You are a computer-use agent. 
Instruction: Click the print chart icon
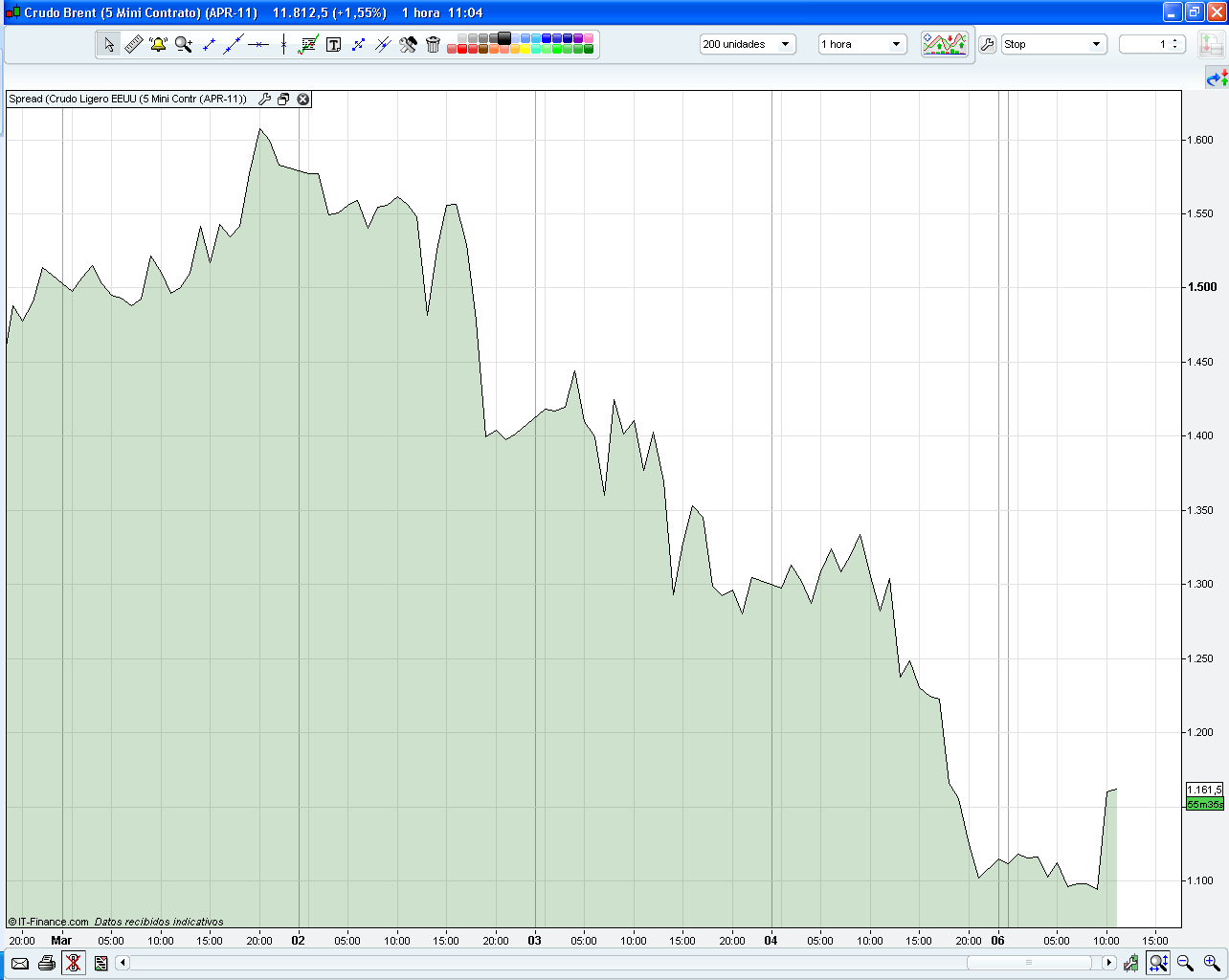(x=47, y=963)
